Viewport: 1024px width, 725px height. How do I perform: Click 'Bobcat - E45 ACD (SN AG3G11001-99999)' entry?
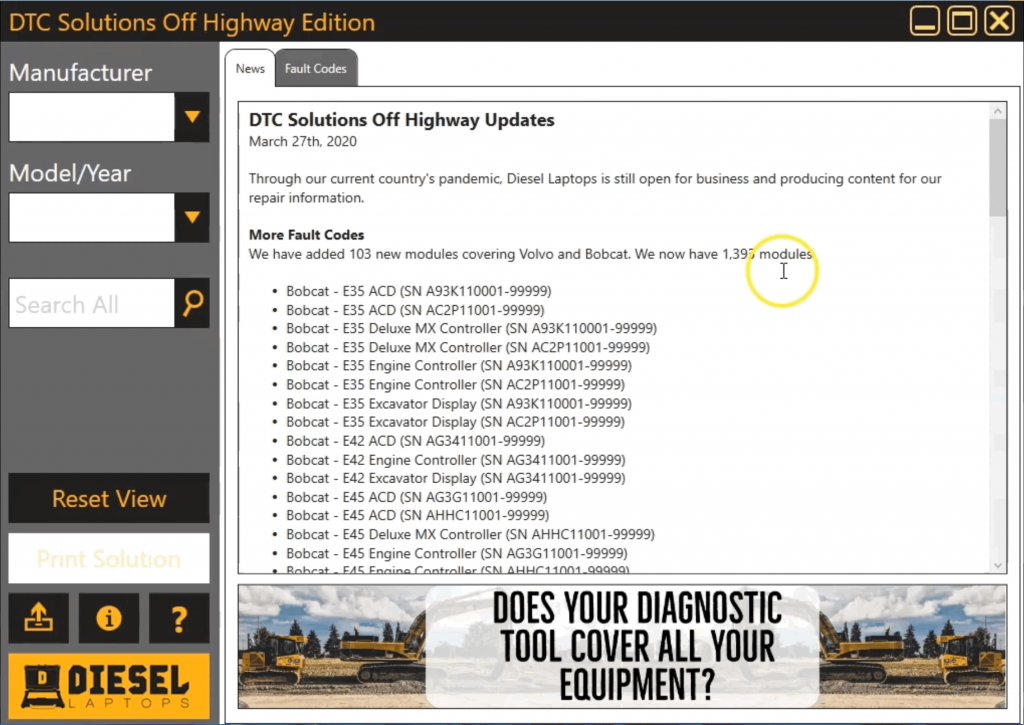[417, 497]
